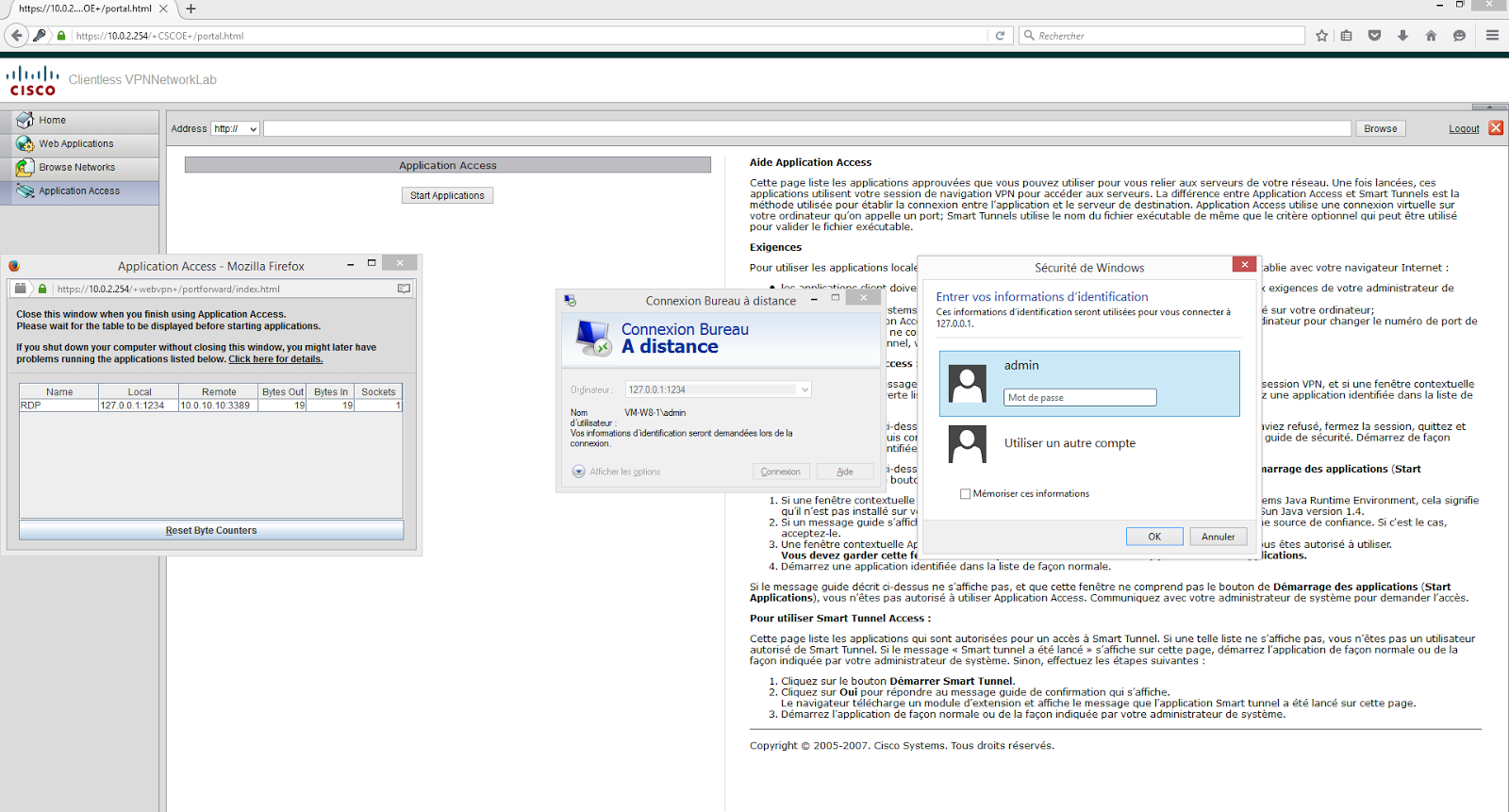The height and width of the screenshot is (812, 1509).
Task: Click the Bytes Out column header
Action: (283, 391)
